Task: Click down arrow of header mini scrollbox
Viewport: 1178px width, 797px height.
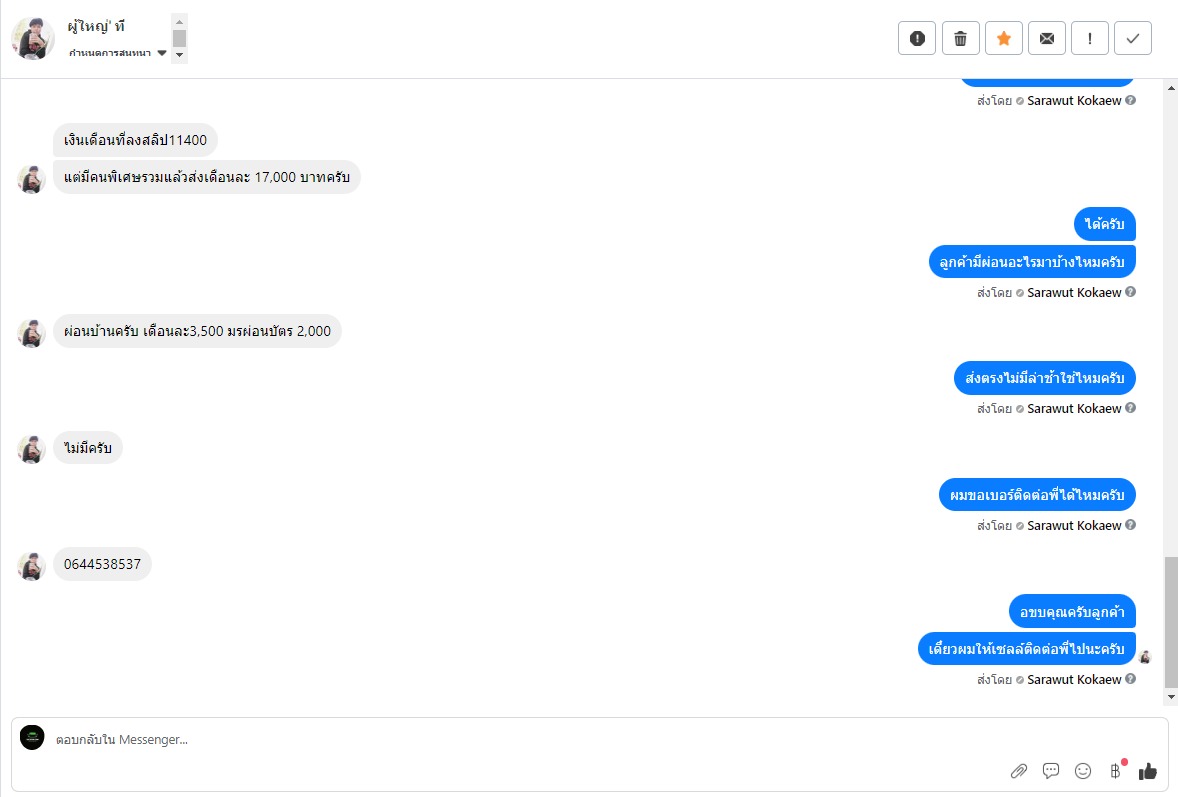Action: [179, 56]
